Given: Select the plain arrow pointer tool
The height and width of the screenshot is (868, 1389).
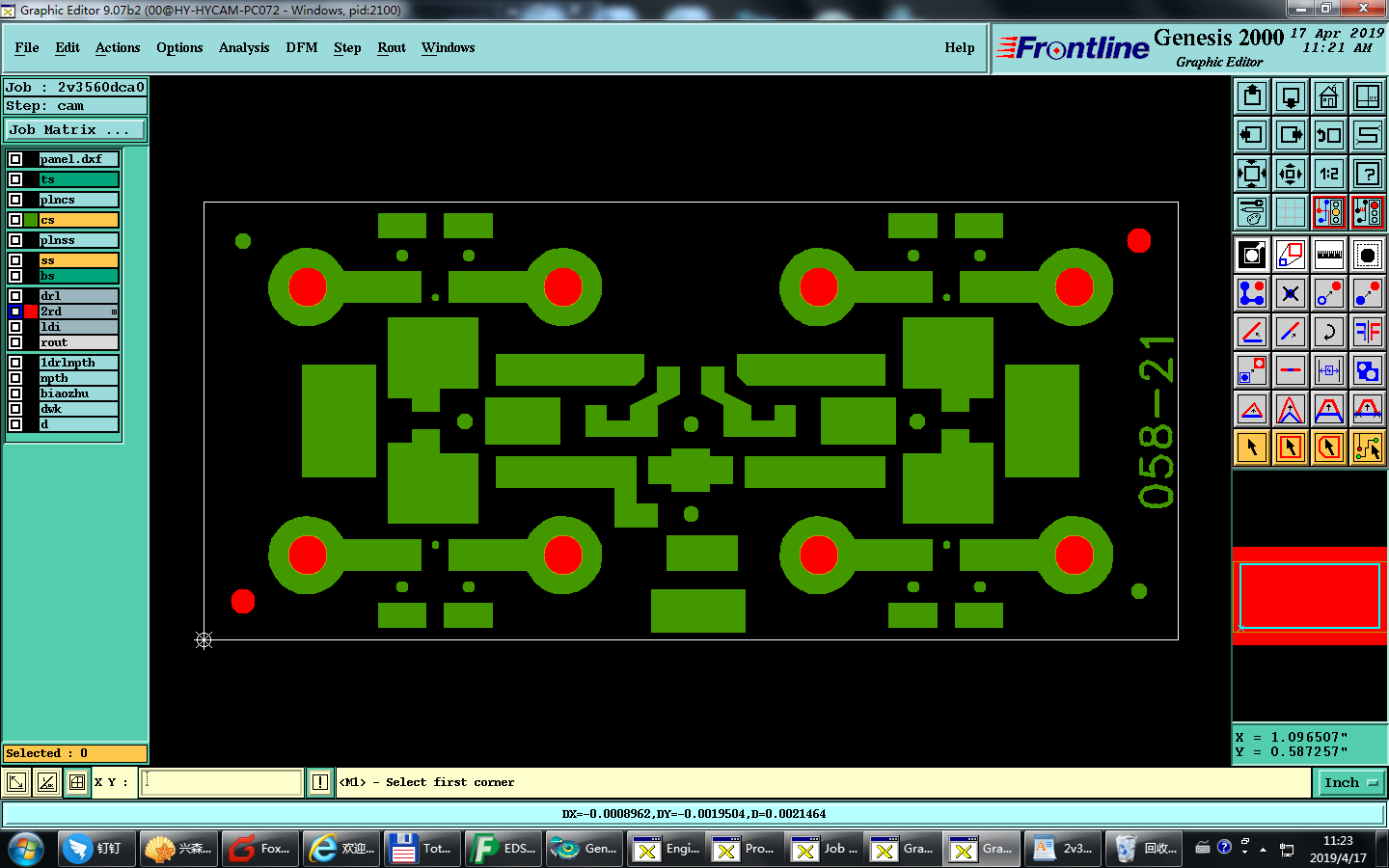Looking at the screenshot, I should click(1252, 448).
